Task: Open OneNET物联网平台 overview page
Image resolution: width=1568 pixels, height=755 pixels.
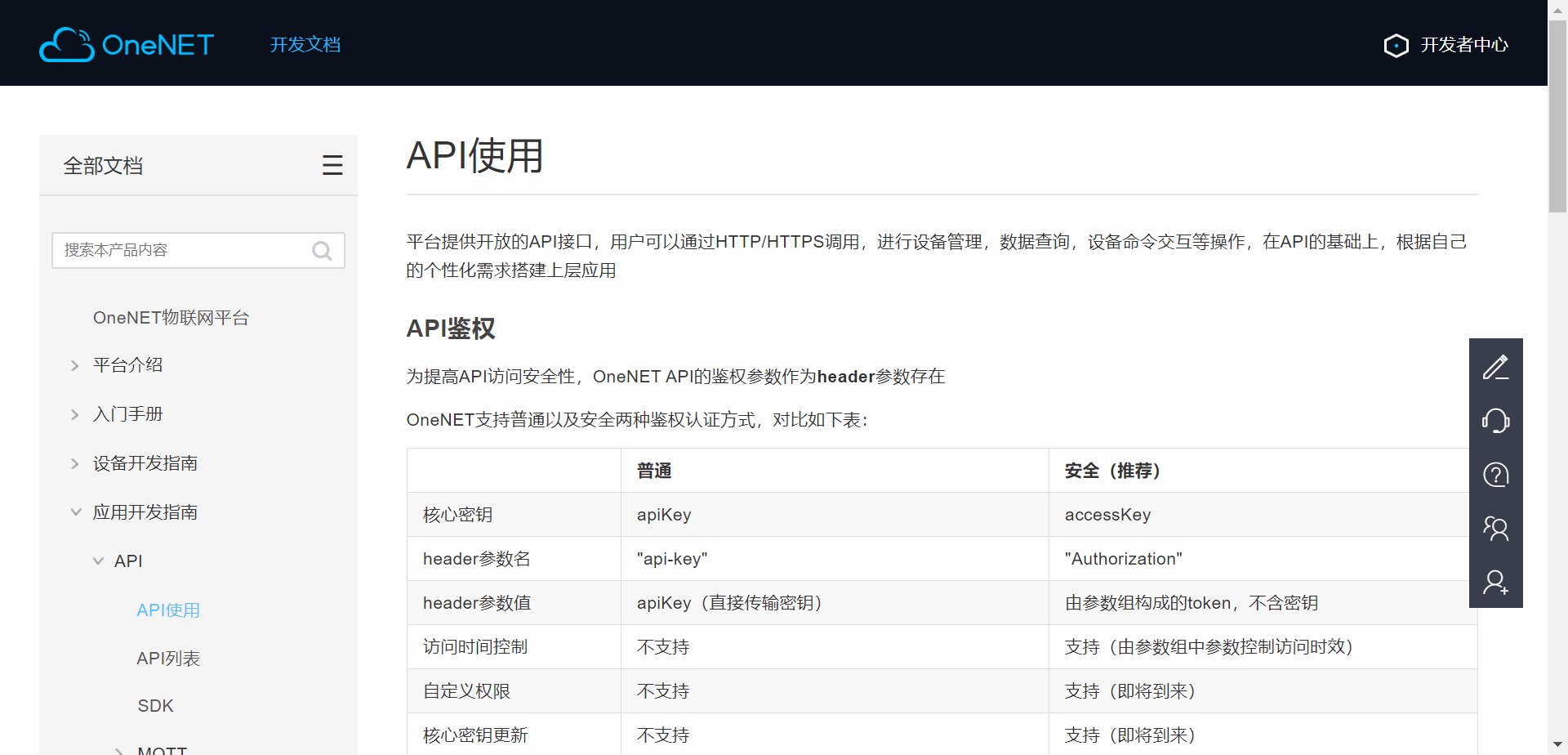Action: tap(171, 317)
